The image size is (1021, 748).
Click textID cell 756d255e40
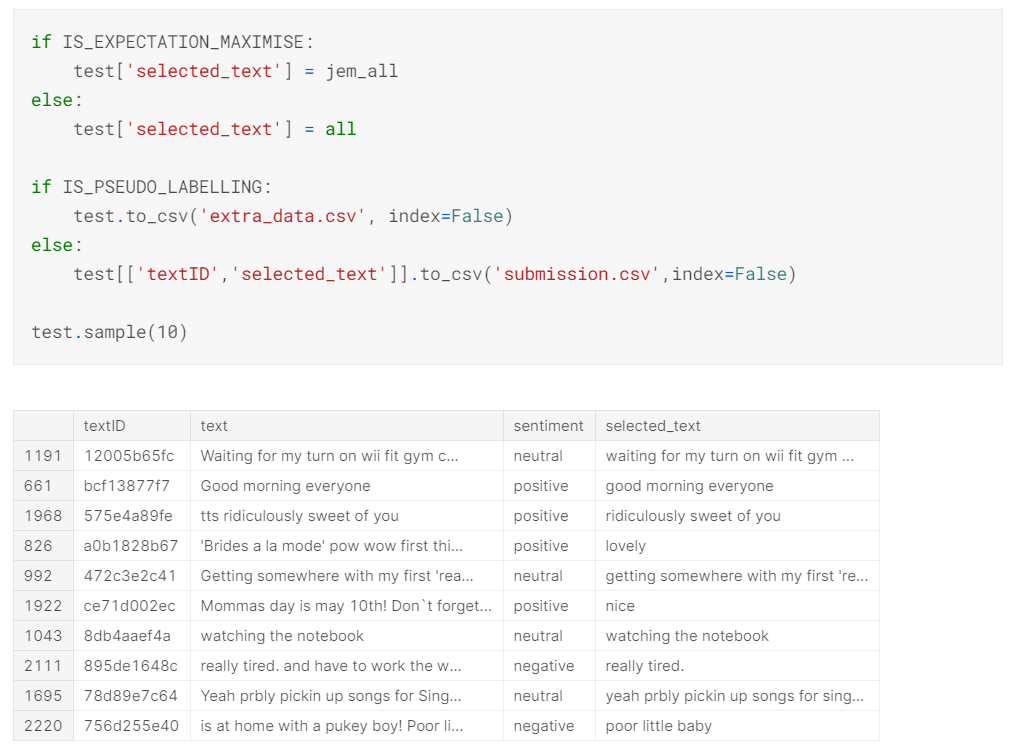coord(131,725)
